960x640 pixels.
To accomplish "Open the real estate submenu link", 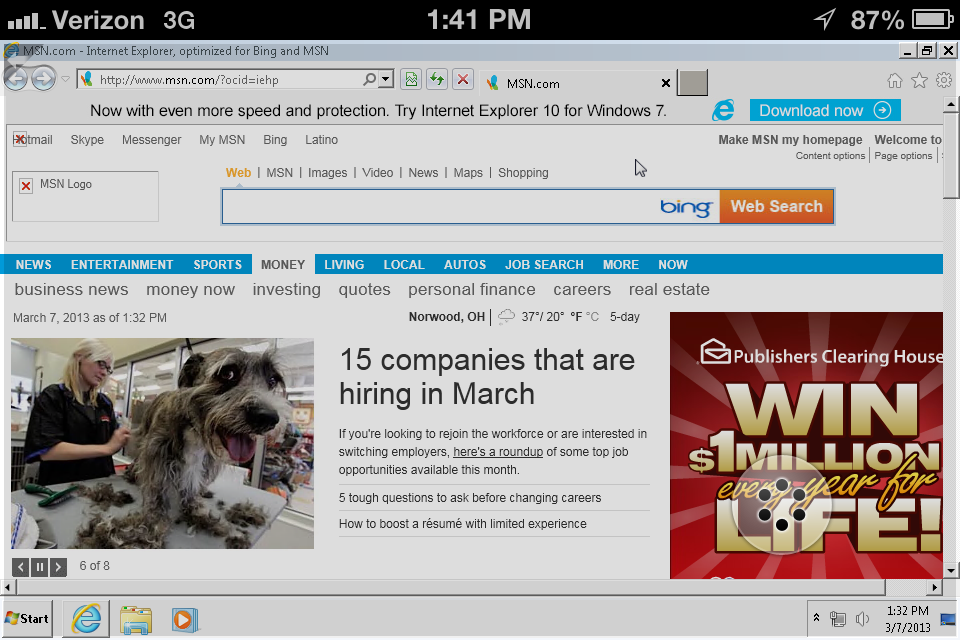I will coord(669,289).
